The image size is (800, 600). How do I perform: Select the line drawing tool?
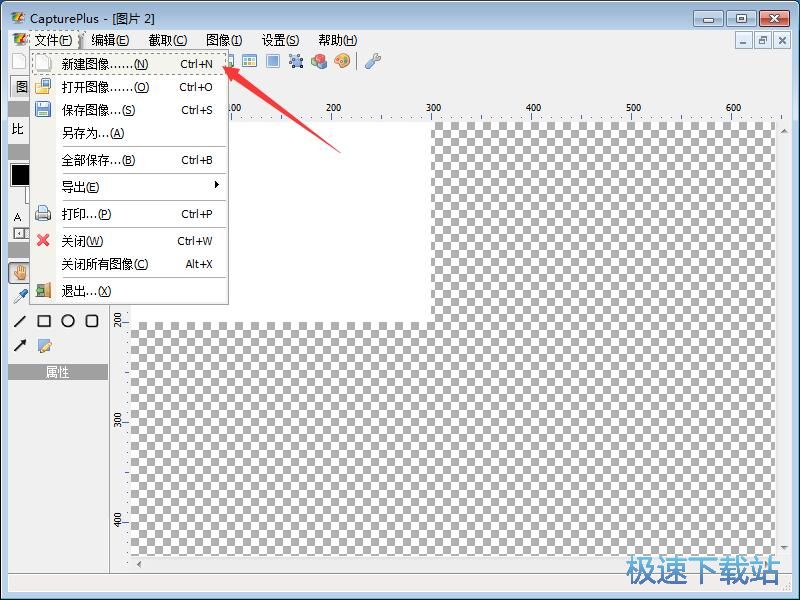[x=20, y=321]
